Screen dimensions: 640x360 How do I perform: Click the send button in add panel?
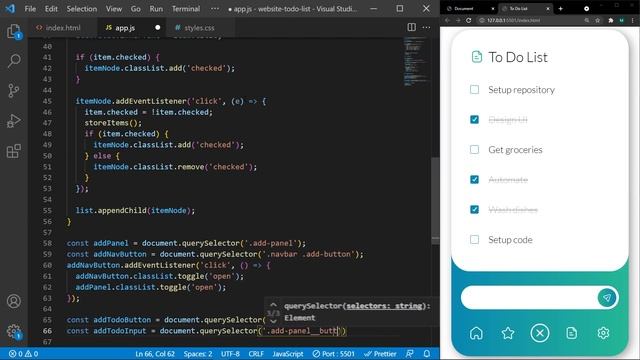click(607, 298)
